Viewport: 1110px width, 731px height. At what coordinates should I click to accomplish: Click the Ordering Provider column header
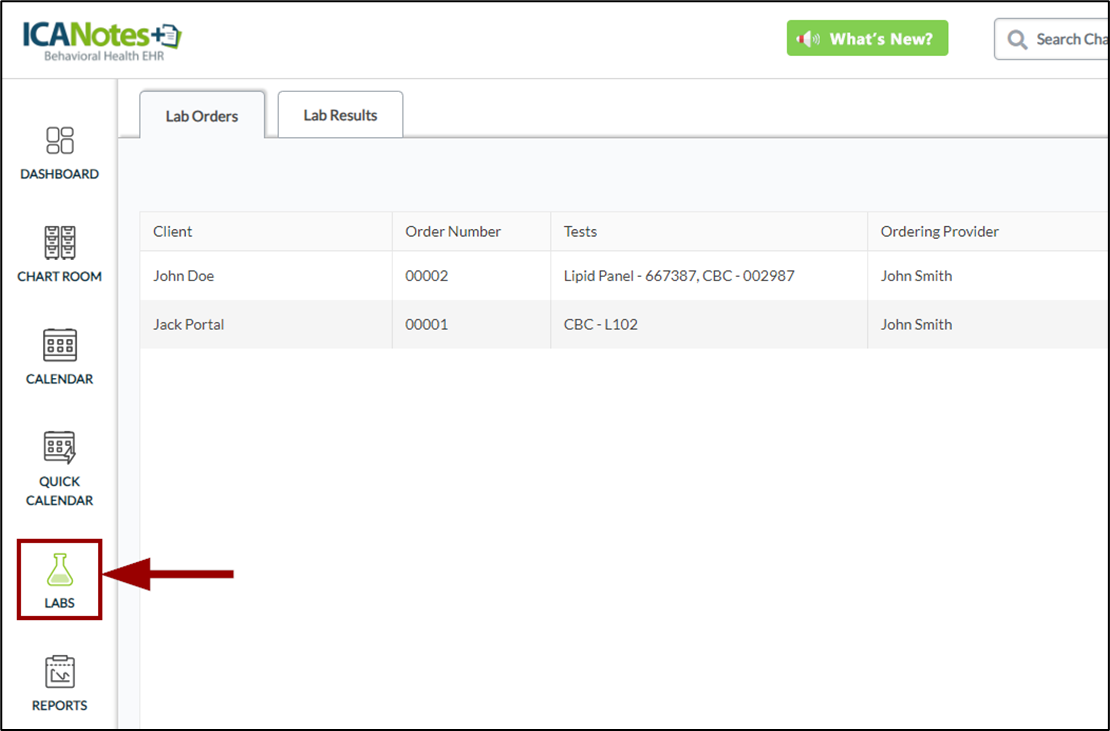[939, 231]
